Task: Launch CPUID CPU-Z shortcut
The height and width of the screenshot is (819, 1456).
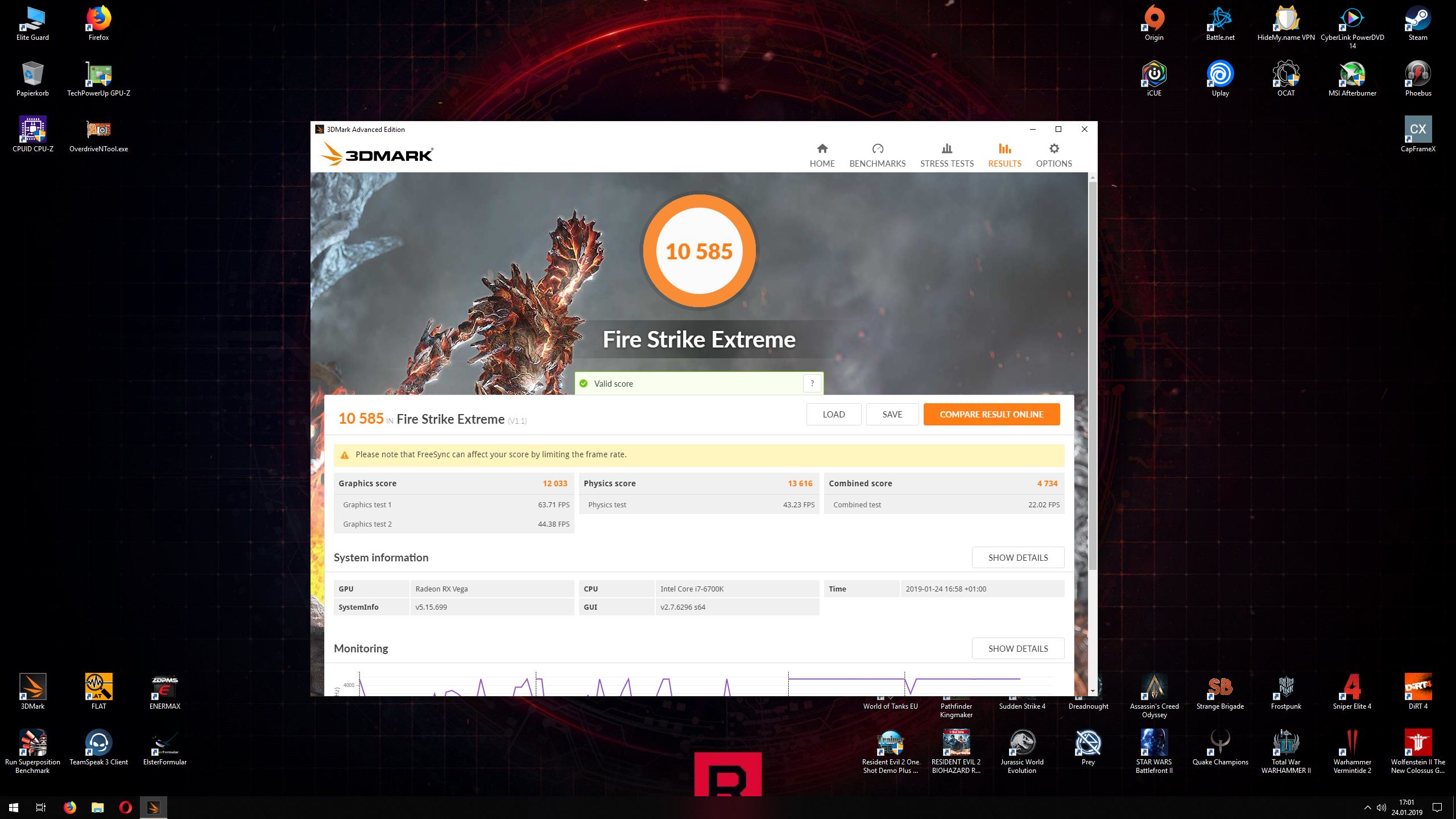Action: [32, 135]
